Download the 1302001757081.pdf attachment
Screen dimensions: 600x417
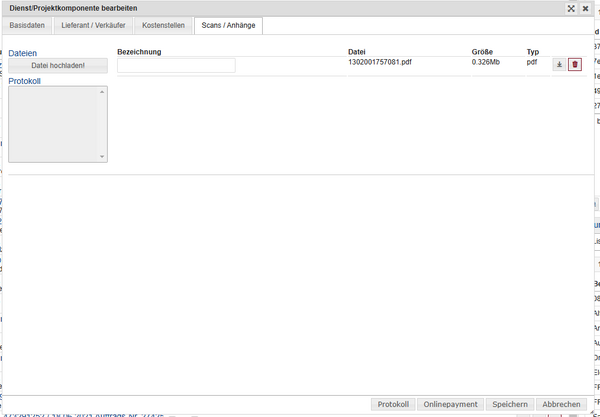559,65
